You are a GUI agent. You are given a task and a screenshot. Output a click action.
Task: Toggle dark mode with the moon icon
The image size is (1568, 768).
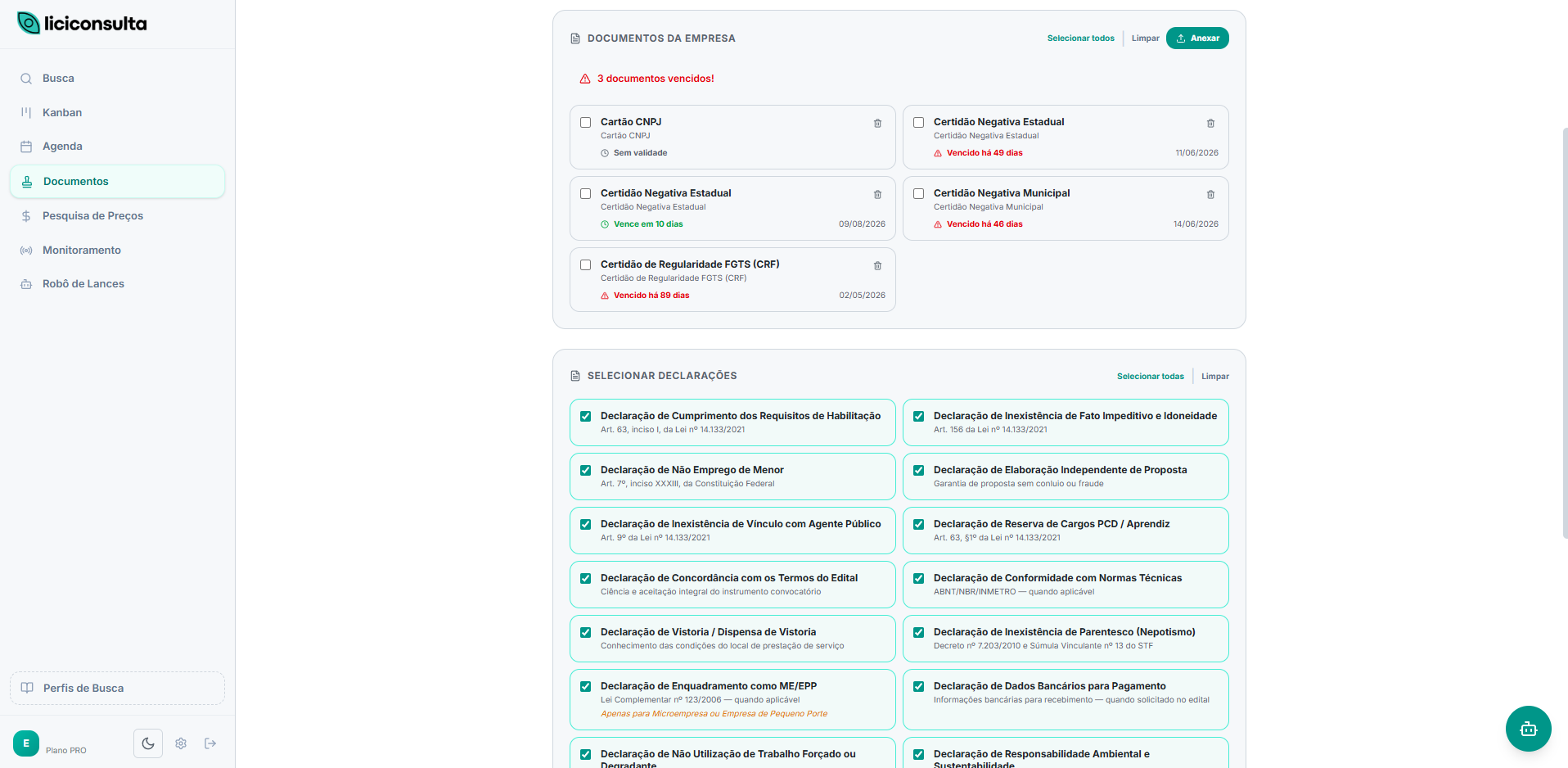[x=148, y=743]
